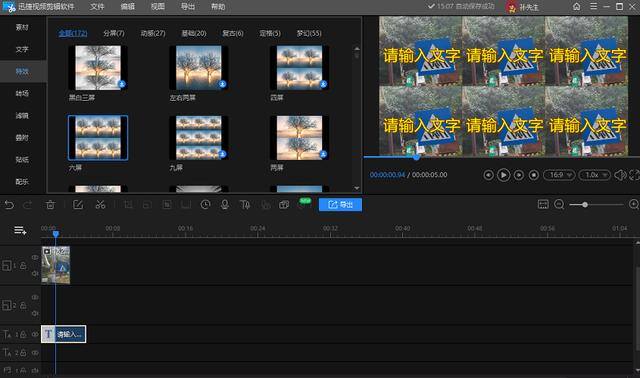The width and height of the screenshot is (640, 378).
Task: Lock text track 2
Action: click(23, 352)
